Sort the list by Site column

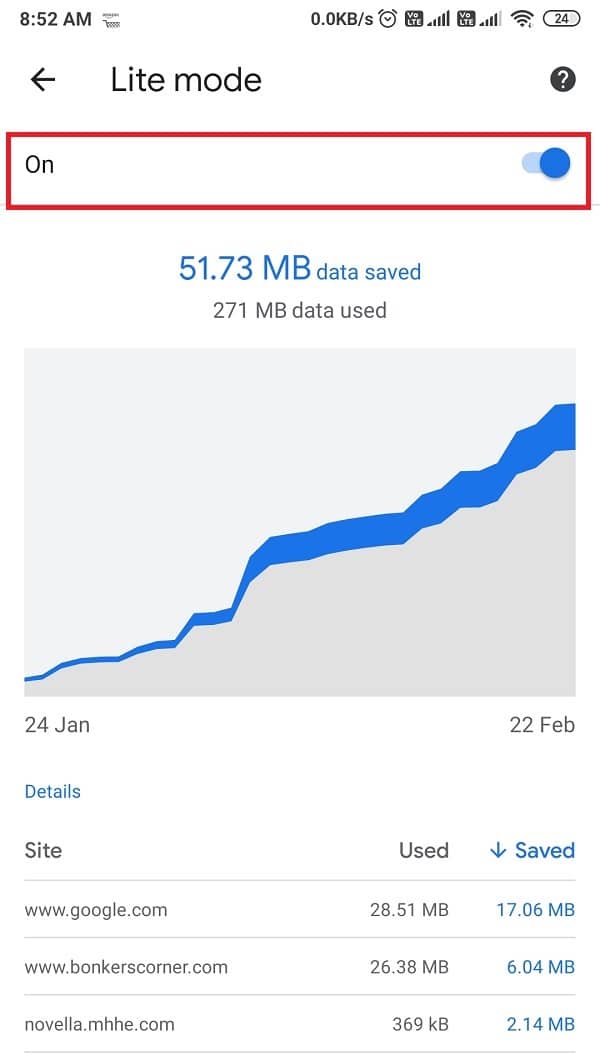[x=43, y=851]
